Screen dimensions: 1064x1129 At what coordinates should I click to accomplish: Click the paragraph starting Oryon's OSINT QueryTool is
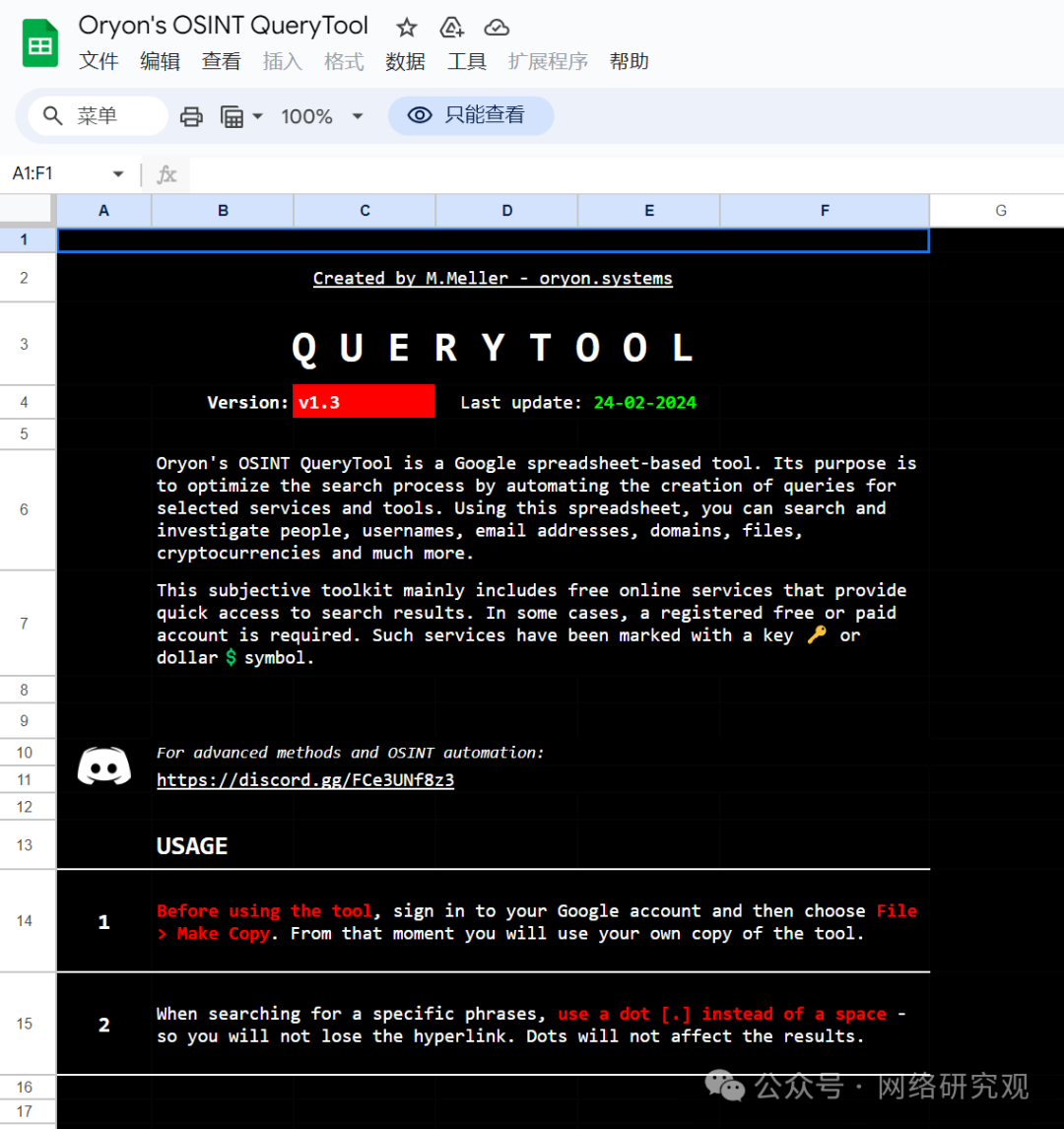coord(536,508)
